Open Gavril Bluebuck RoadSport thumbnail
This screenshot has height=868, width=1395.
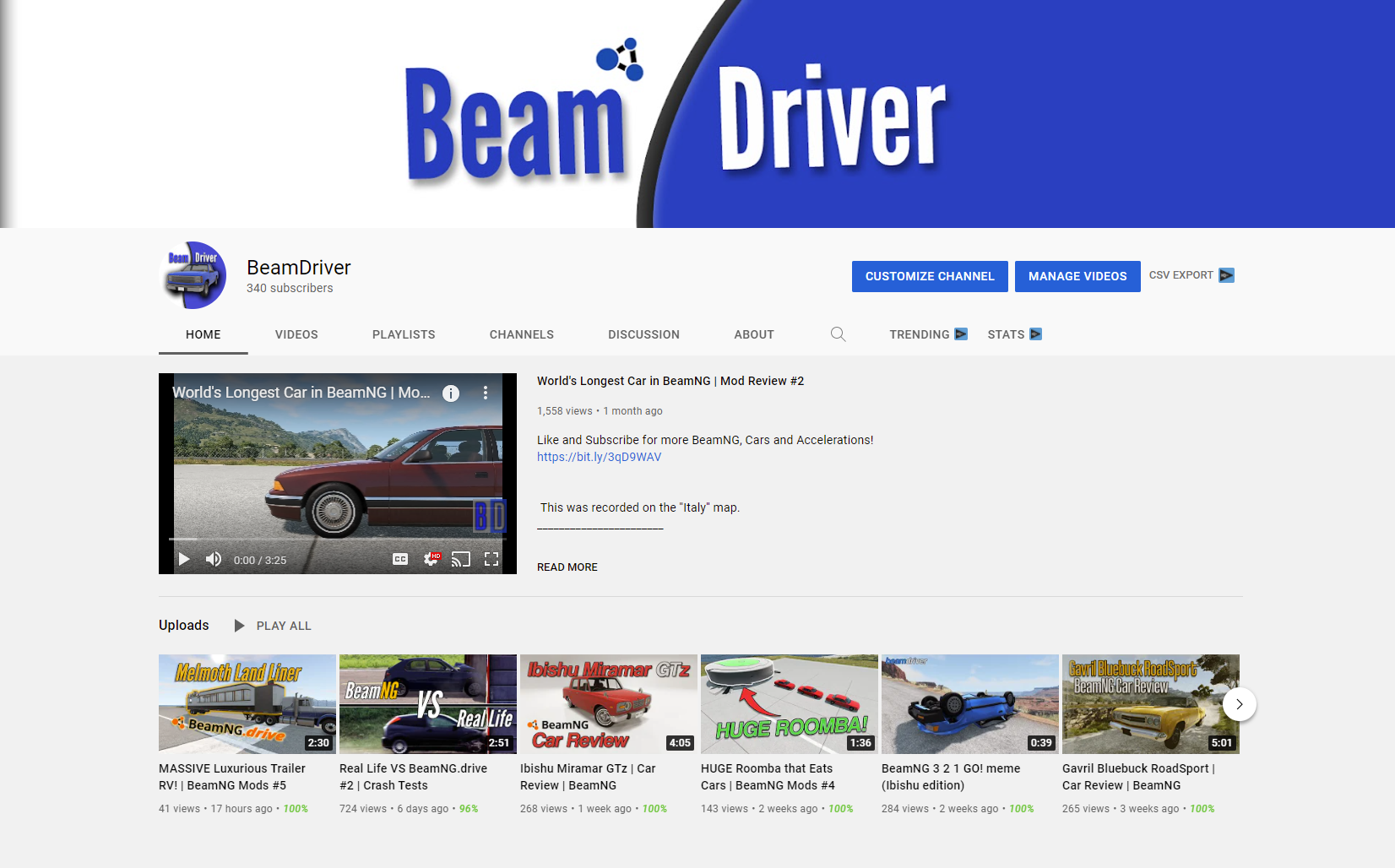(1151, 704)
